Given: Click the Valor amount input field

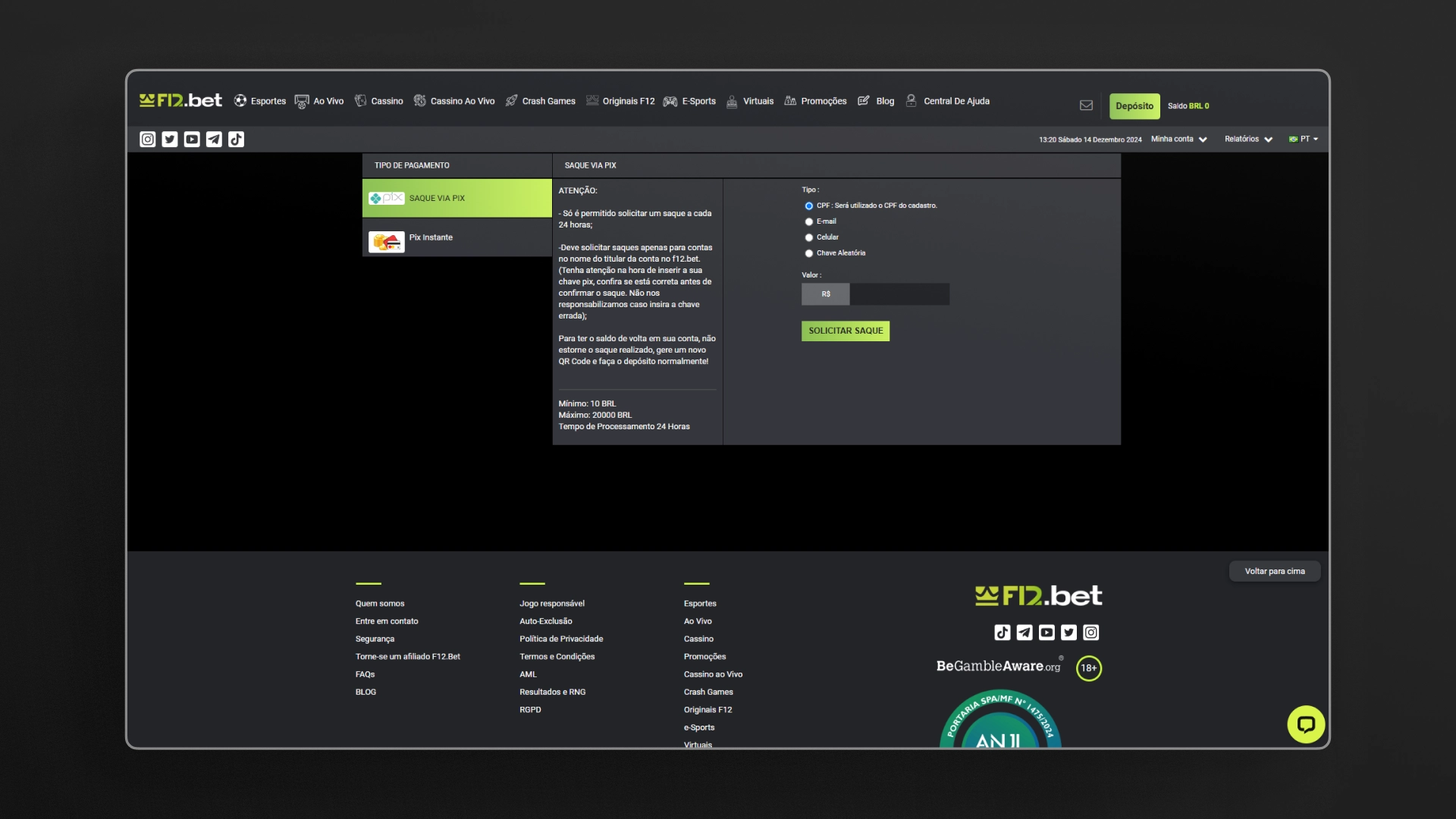Looking at the screenshot, I should [x=899, y=294].
